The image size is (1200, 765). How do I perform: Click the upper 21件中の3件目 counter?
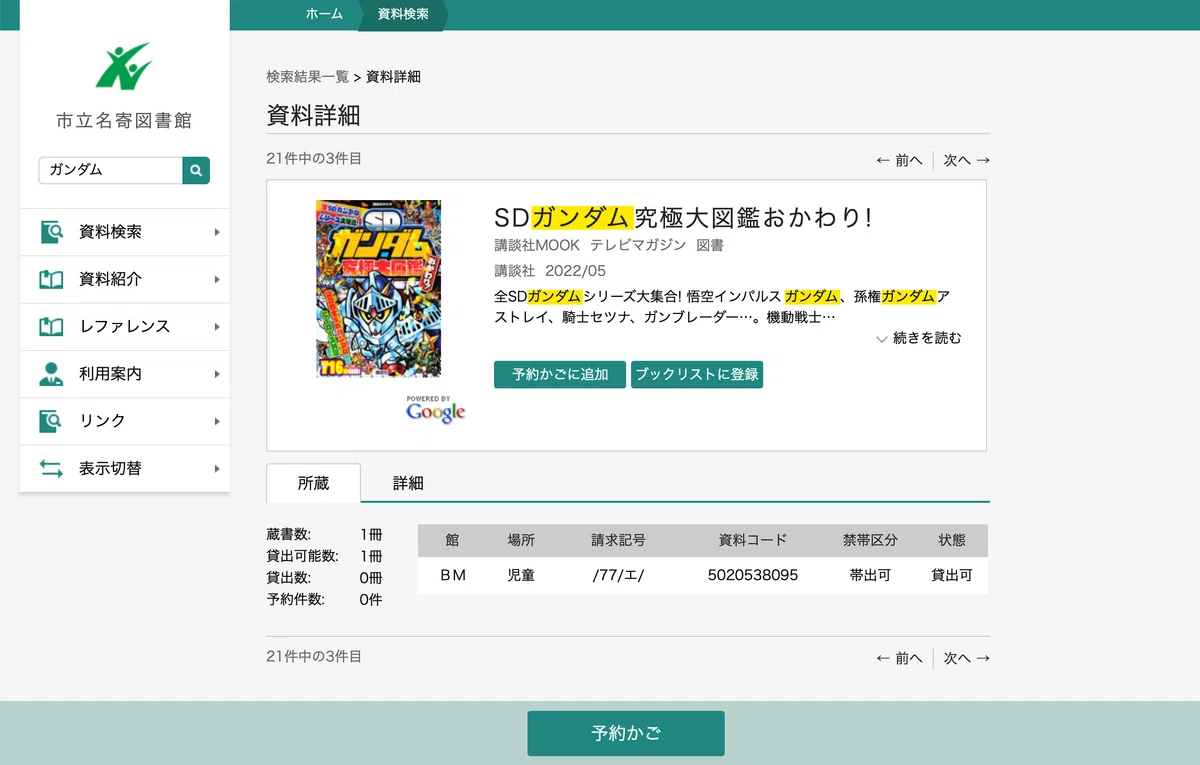point(314,158)
